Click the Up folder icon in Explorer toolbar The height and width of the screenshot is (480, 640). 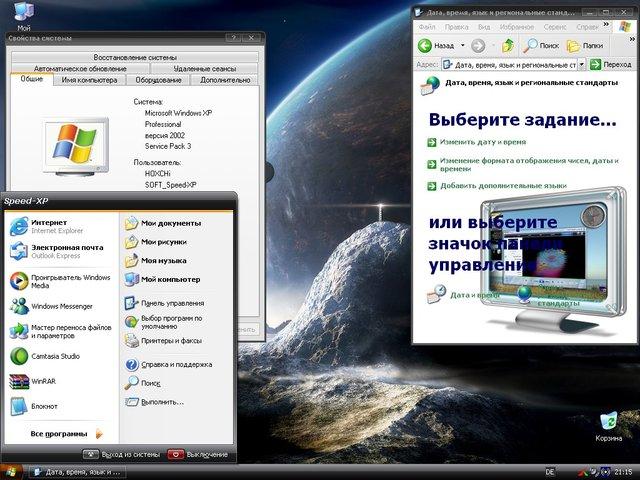508,45
